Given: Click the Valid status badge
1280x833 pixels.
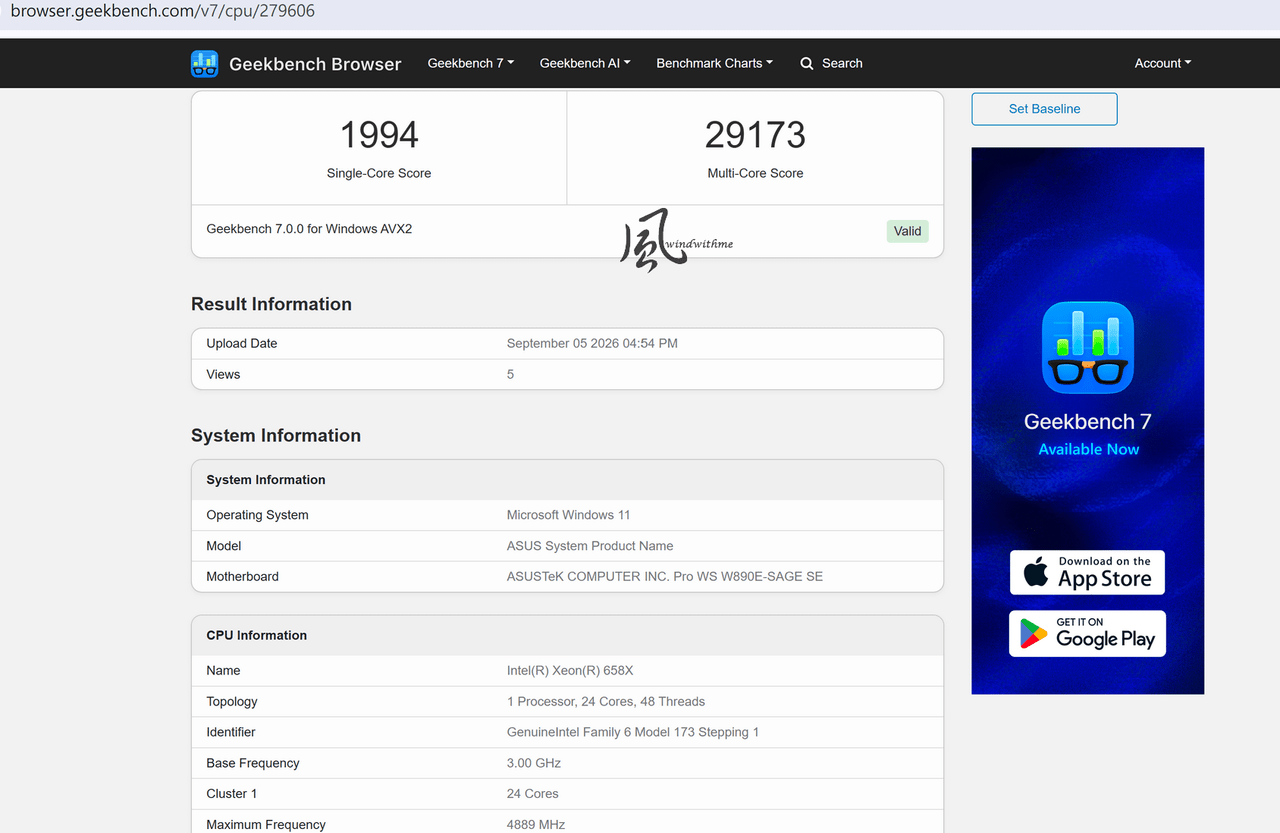Looking at the screenshot, I should 907,231.
